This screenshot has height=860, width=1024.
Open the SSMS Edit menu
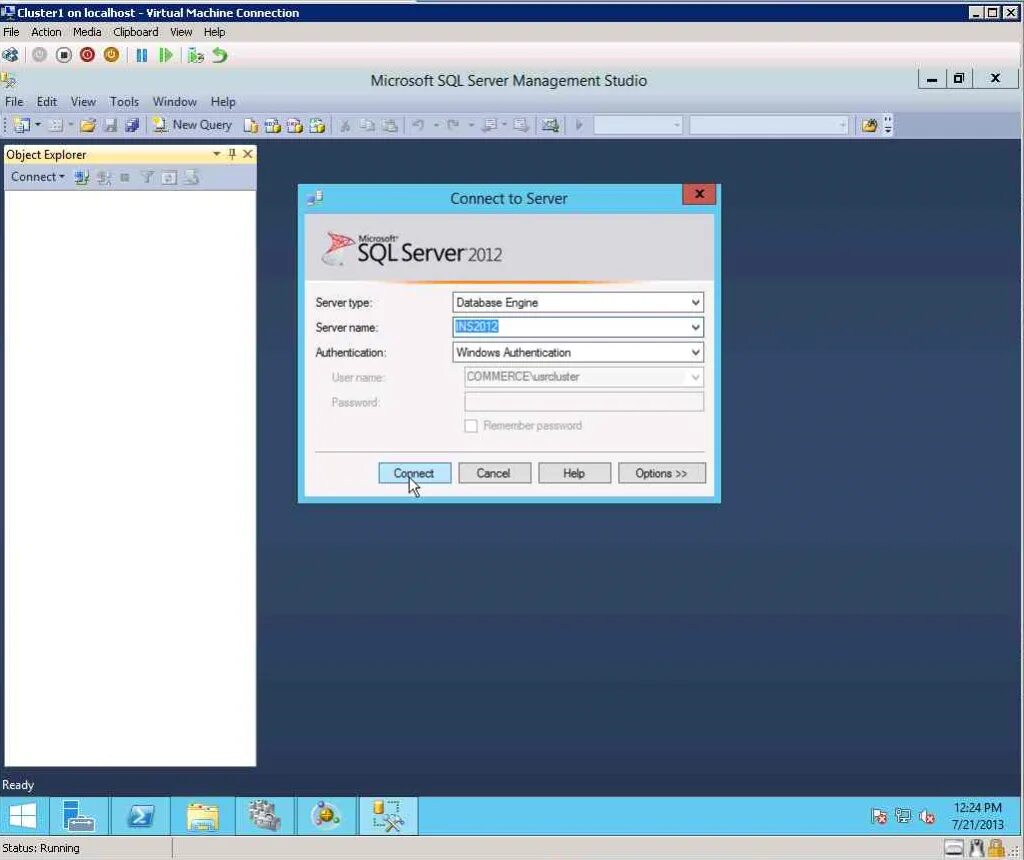pos(46,102)
